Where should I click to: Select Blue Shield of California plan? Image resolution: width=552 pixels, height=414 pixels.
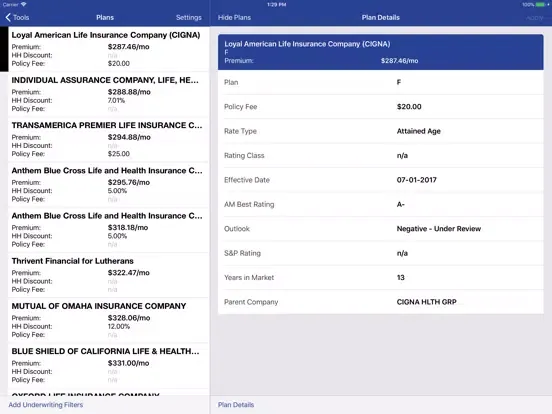coord(108,365)
